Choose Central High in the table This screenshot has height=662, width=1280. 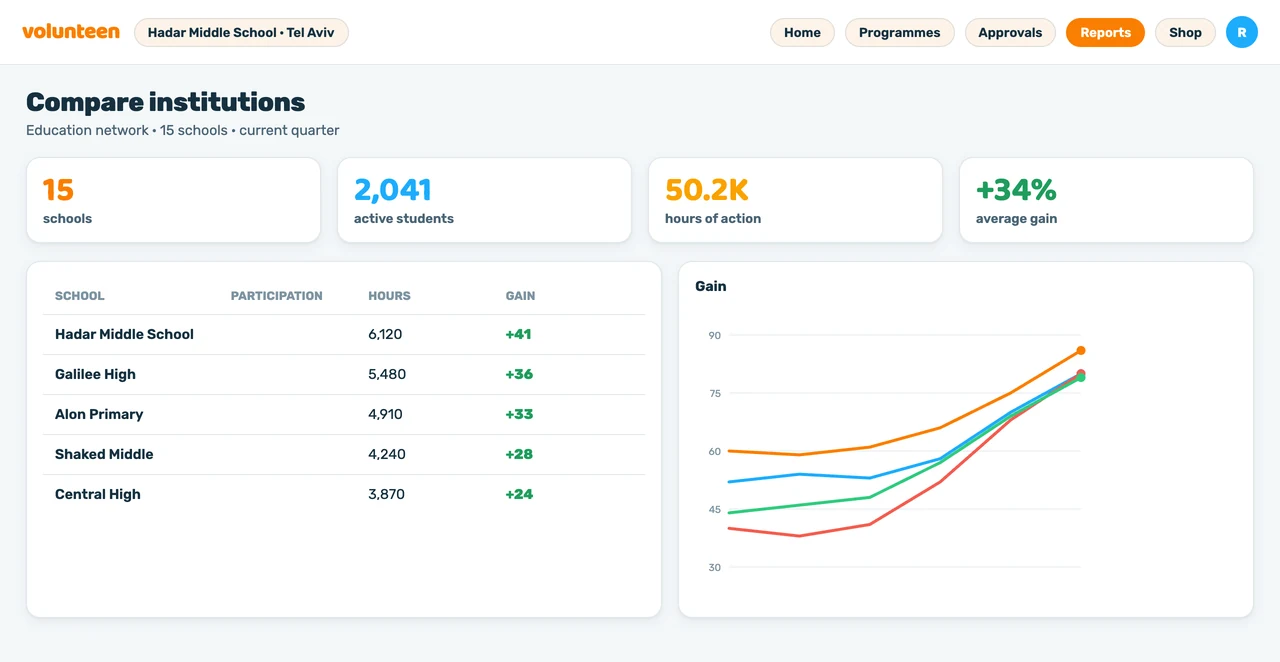[98, 494]
